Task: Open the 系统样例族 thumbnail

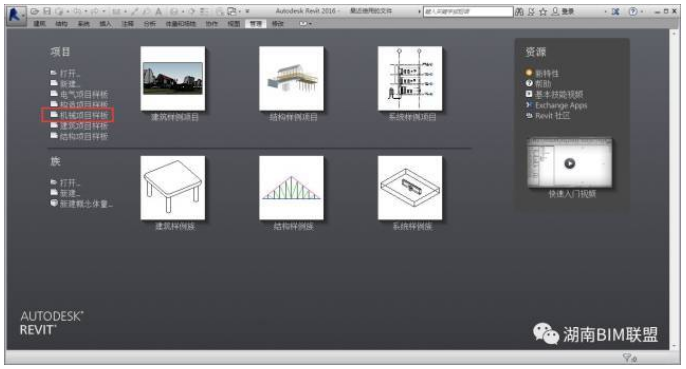Action: (x=410, y=188)
